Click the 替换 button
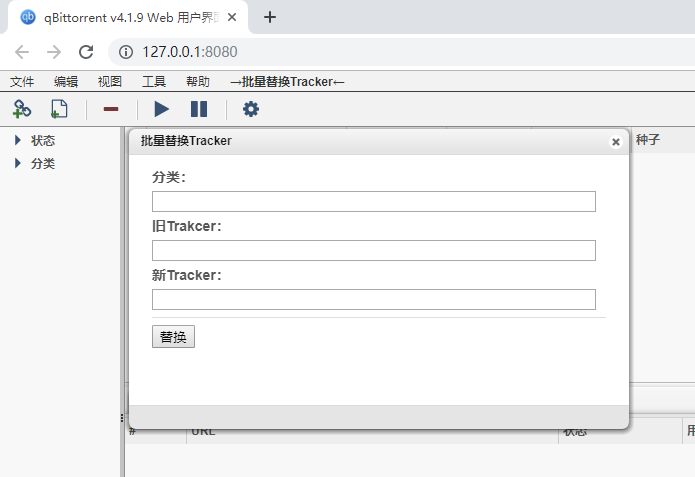 tap(173, 337)
